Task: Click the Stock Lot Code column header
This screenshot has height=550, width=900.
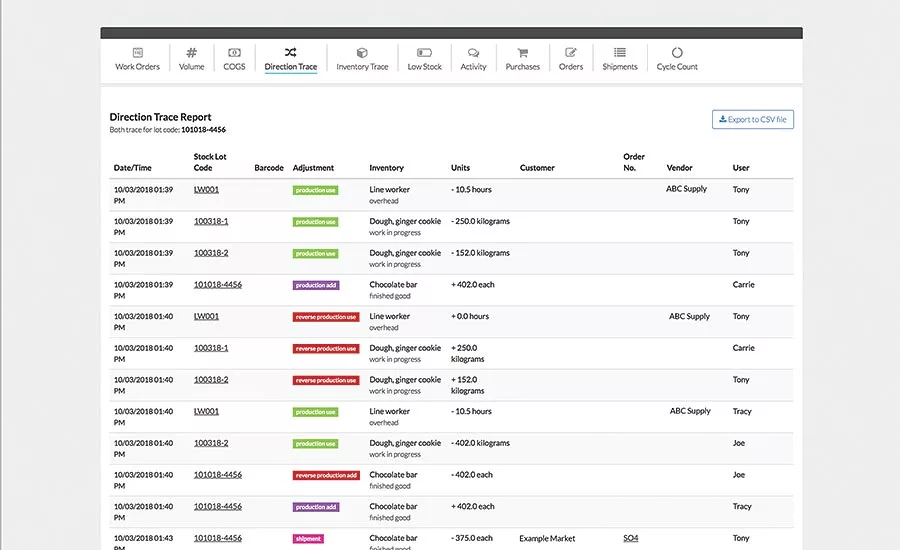Action: (210, 162)
